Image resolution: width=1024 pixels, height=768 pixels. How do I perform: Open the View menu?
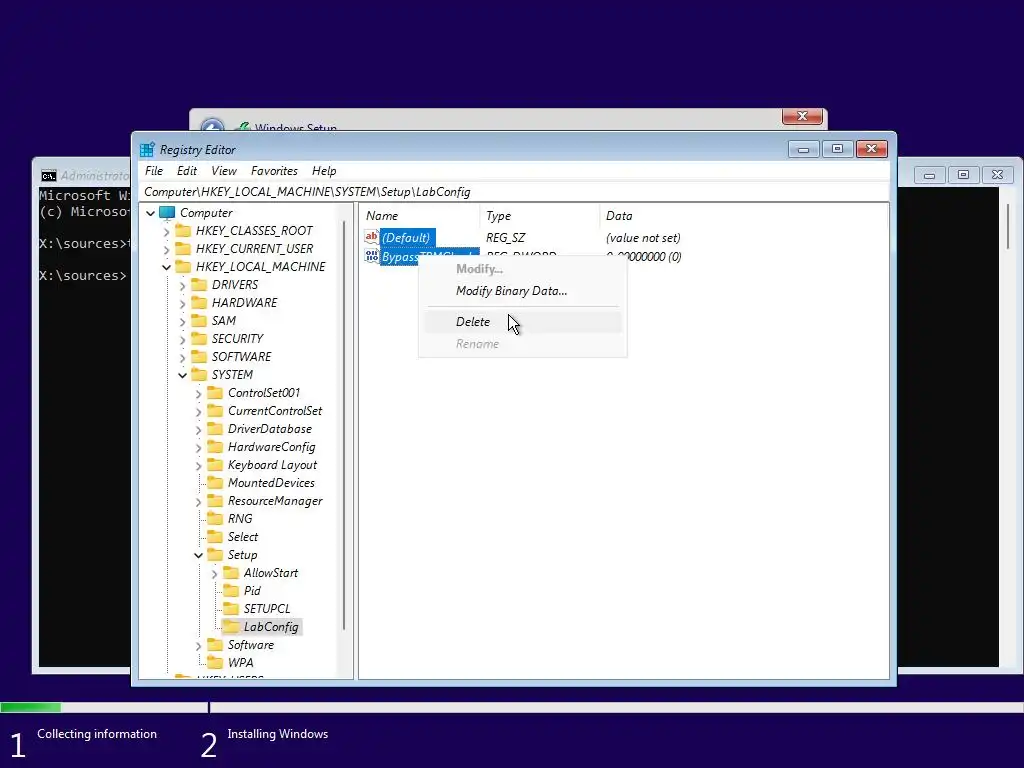tap(224, 171)
